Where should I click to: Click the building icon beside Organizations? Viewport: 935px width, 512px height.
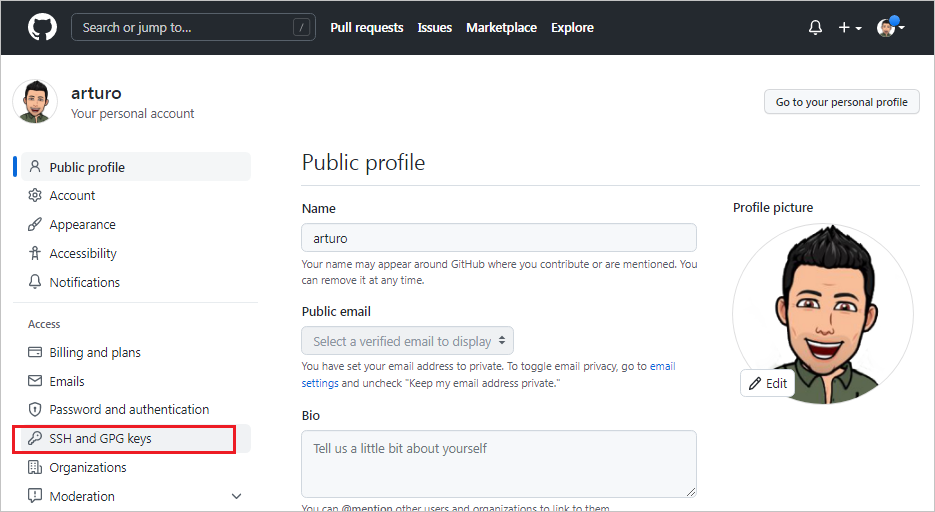[x=35, y=467]
